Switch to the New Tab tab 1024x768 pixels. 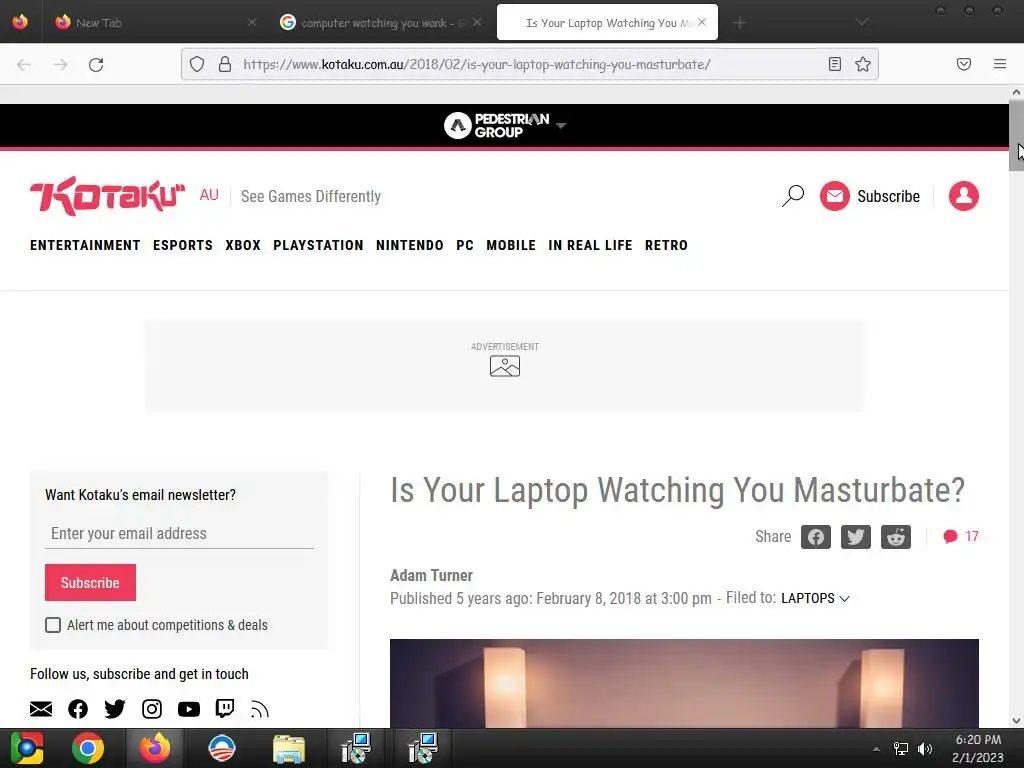coord(156,23)
